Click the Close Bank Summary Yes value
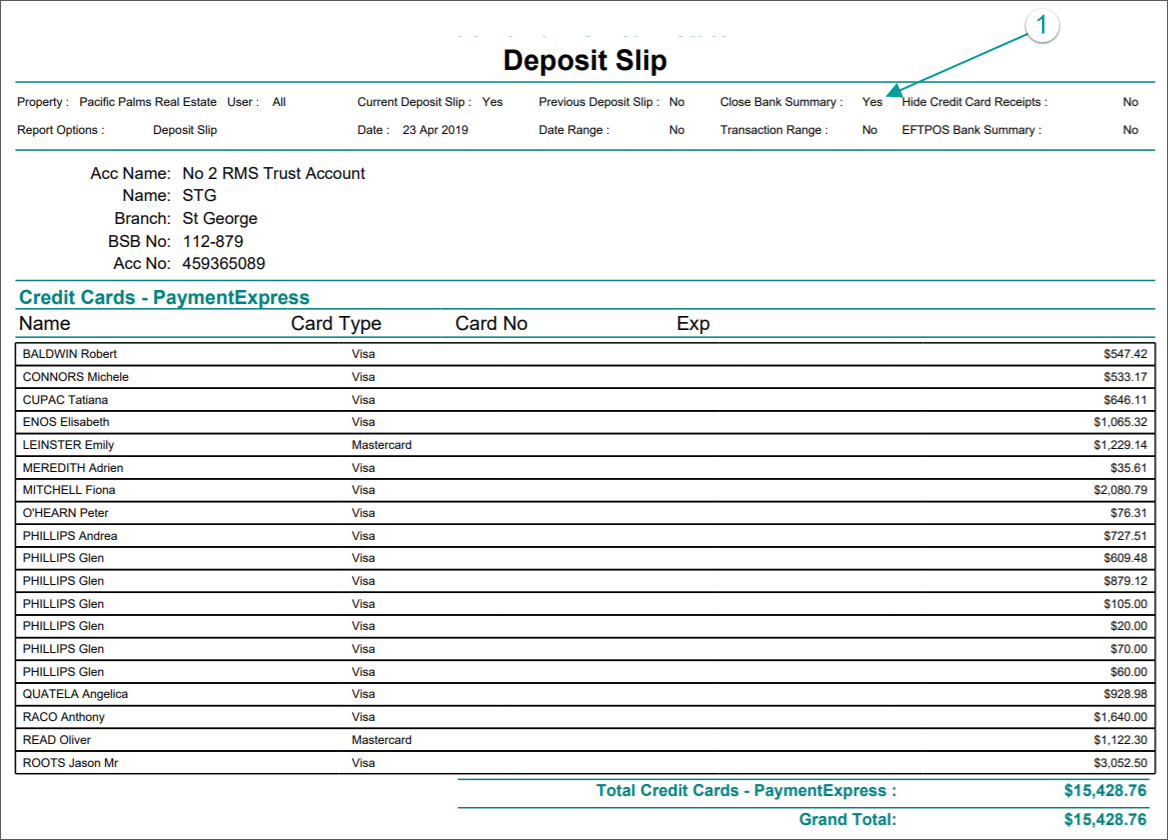 click(872, 102)
